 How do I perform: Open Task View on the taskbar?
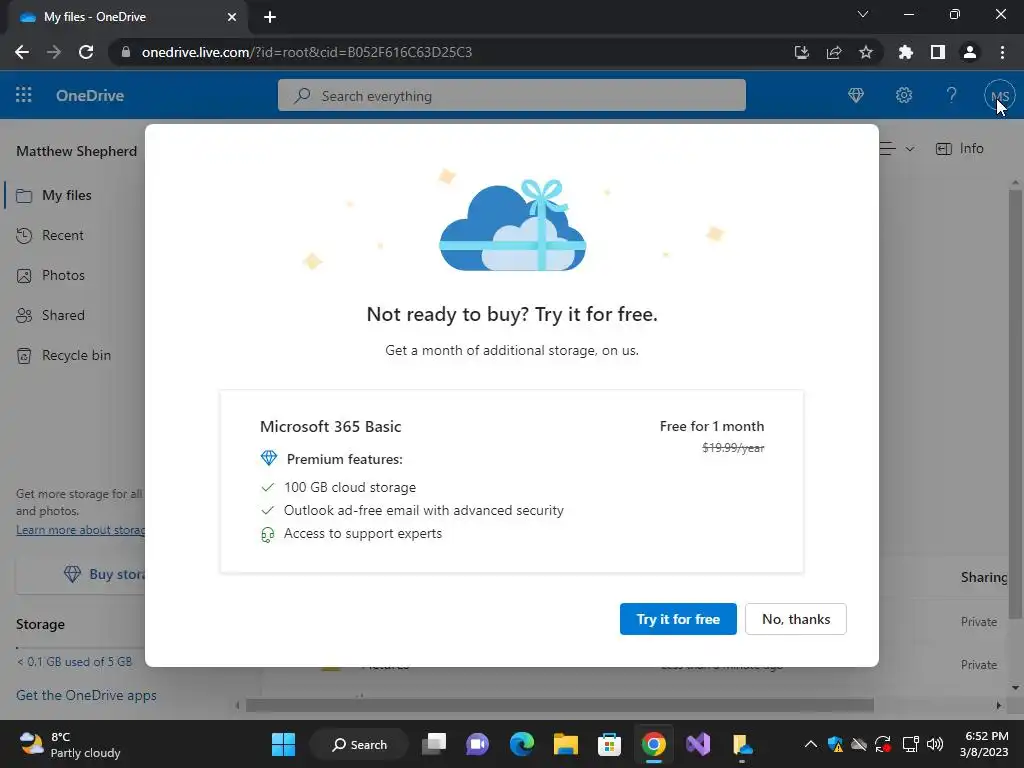tap(434, 744)
